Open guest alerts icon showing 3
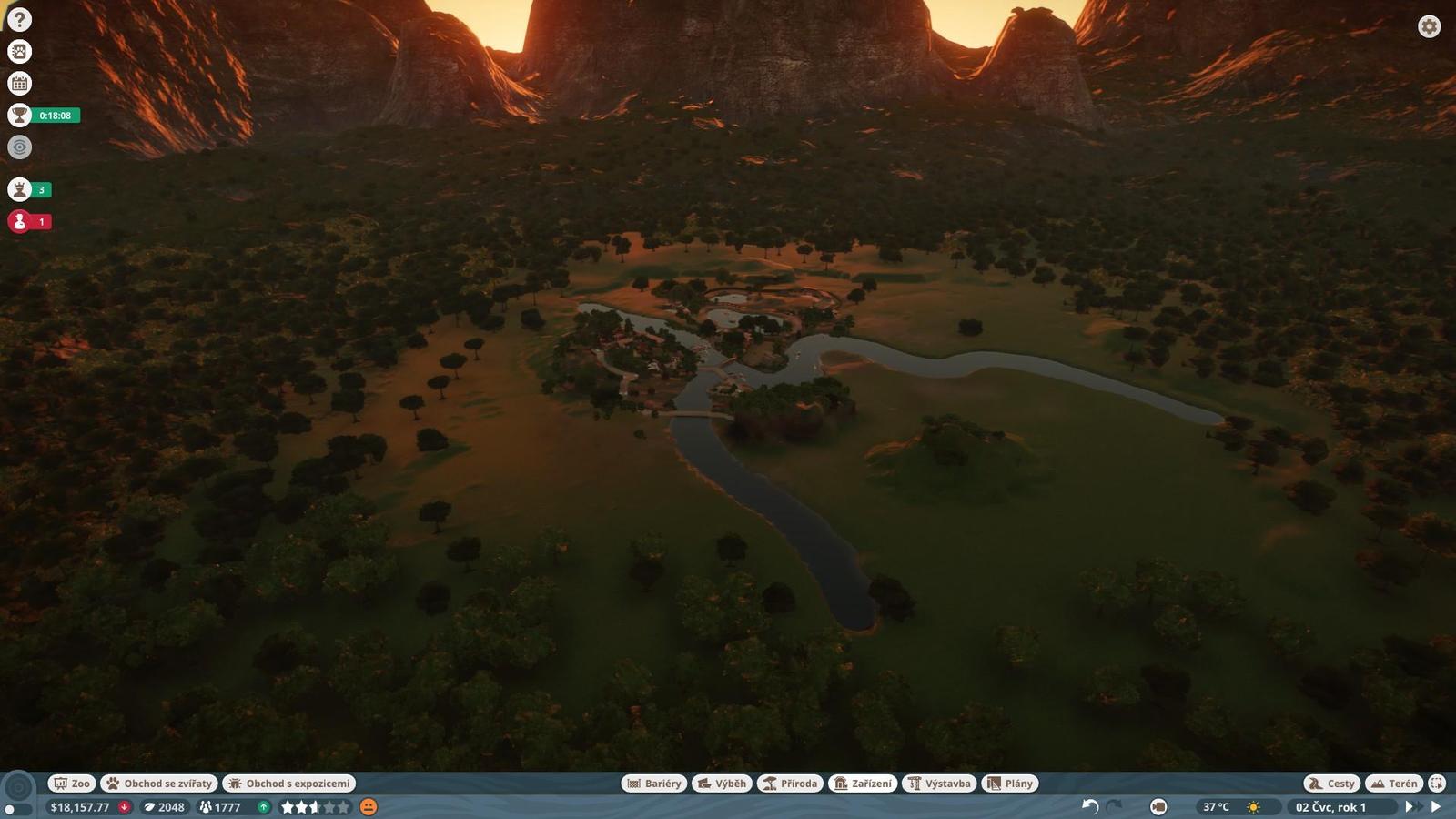This screenshot has height=819, width=1456. tap(19, 189)
